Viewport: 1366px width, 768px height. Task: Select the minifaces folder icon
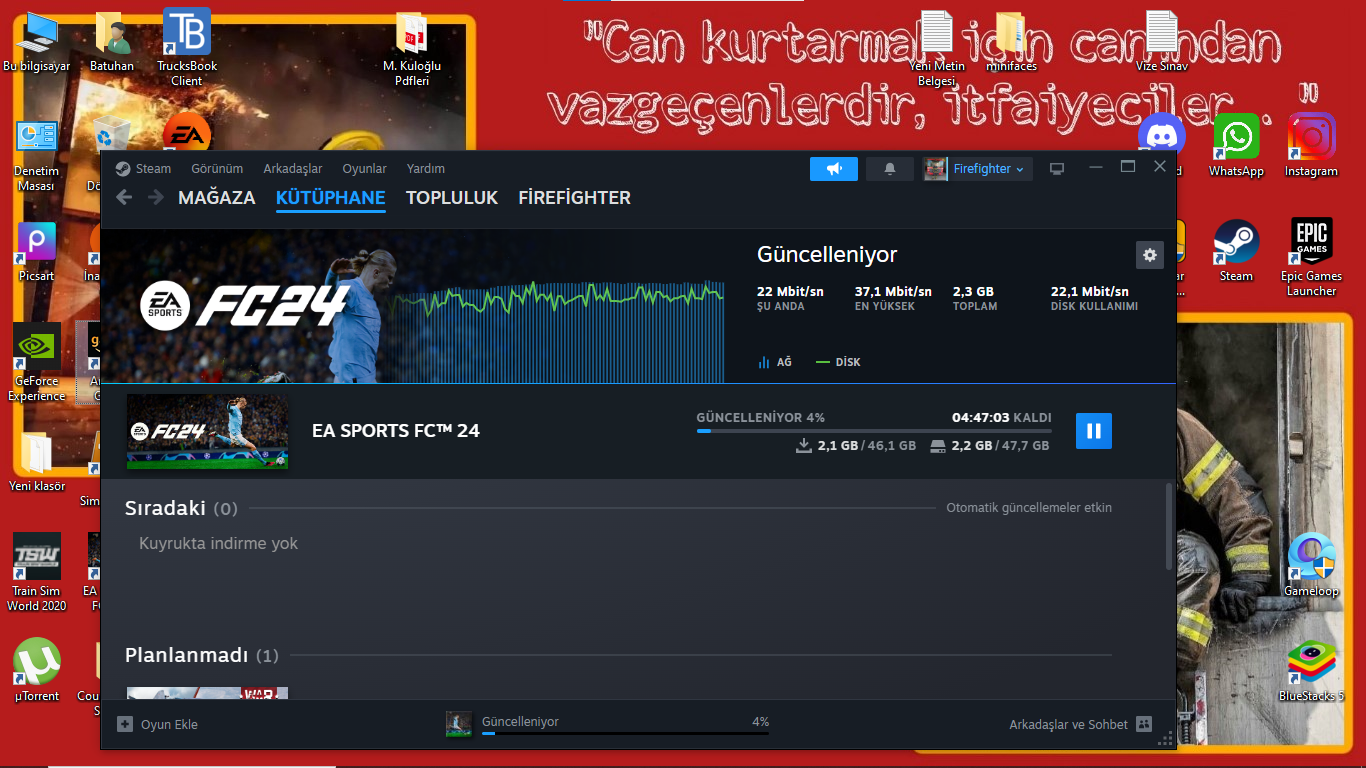1011,43
